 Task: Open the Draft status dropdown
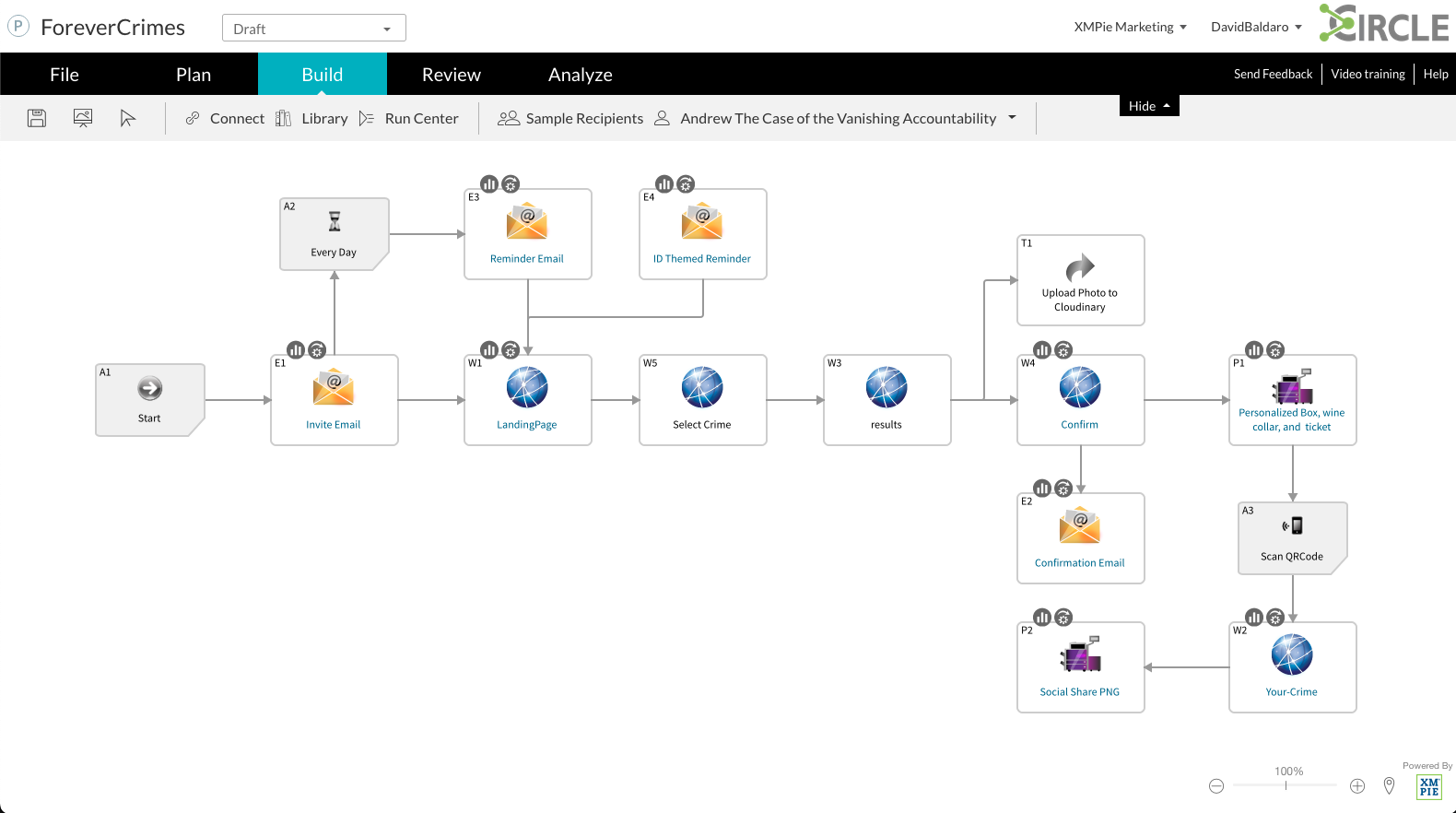click(x=313, y=29)
